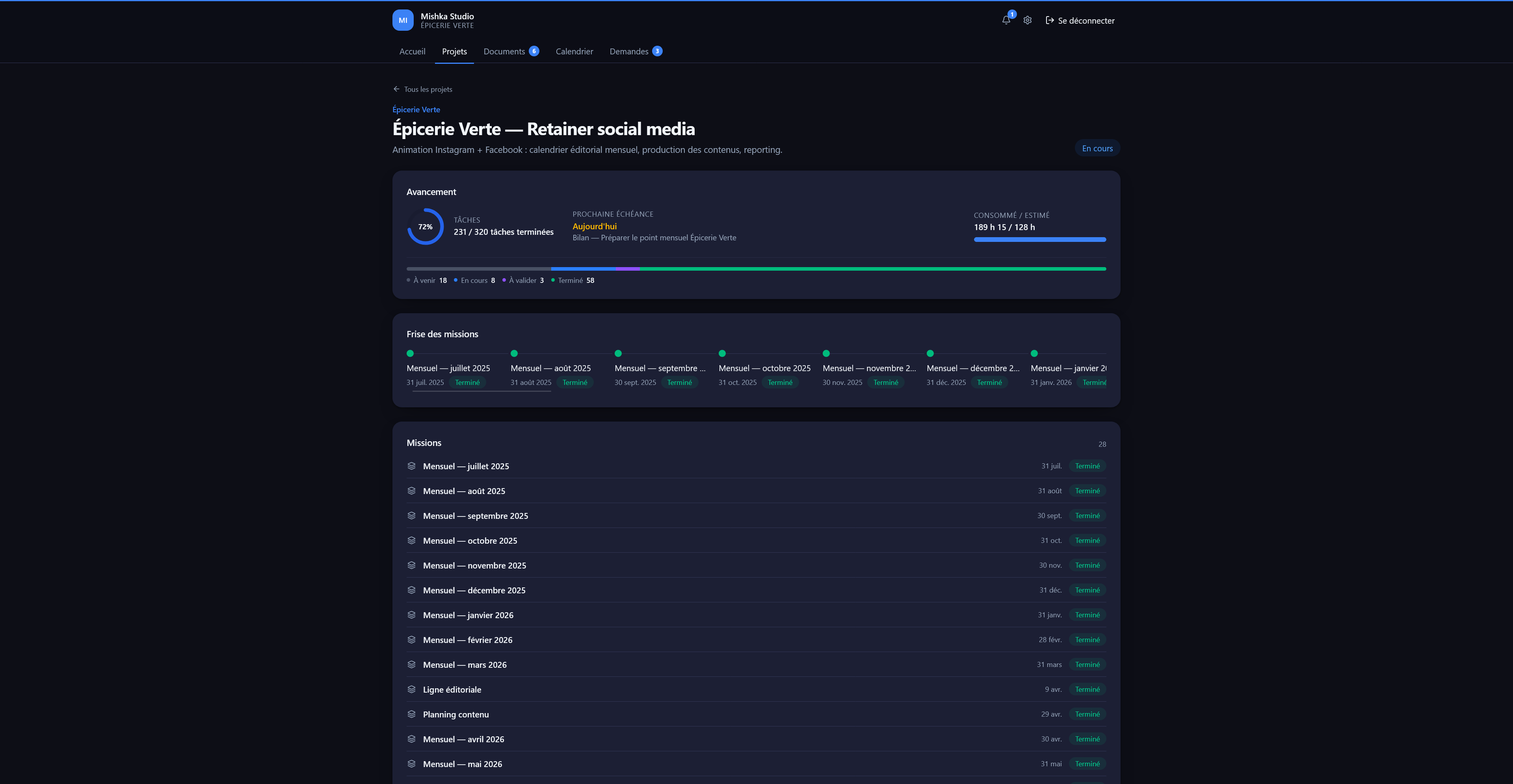Select janvier timeline dot in Frise
This screenshot has height=784, width=1513.
(x=1034, y=353)
